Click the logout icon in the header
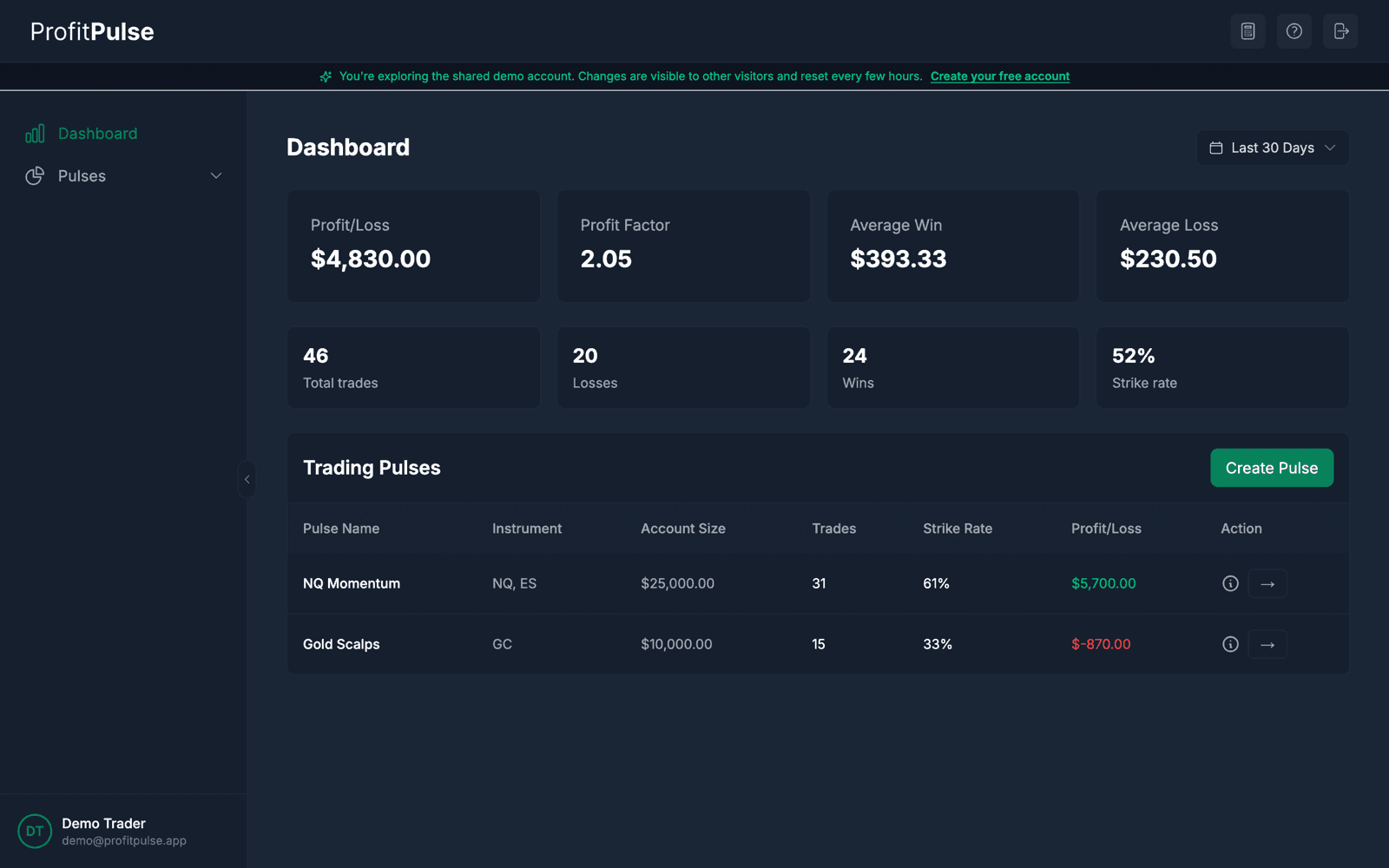The width and height of the screenshot is (1389, 868). 1340,31
